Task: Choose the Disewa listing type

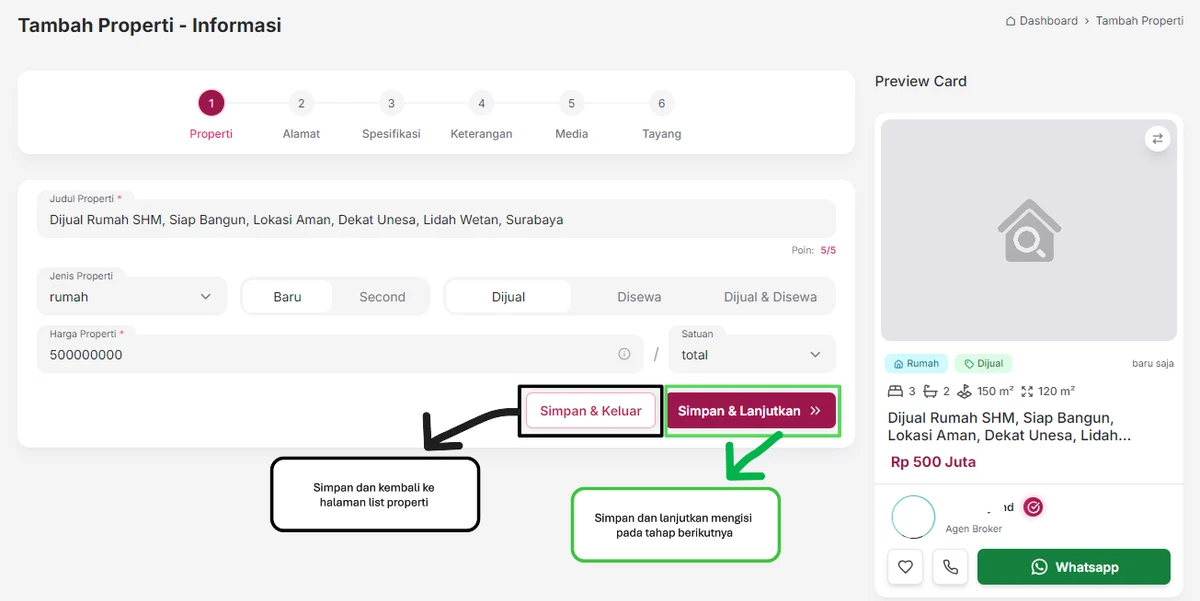Action: (x=639, y=297)
